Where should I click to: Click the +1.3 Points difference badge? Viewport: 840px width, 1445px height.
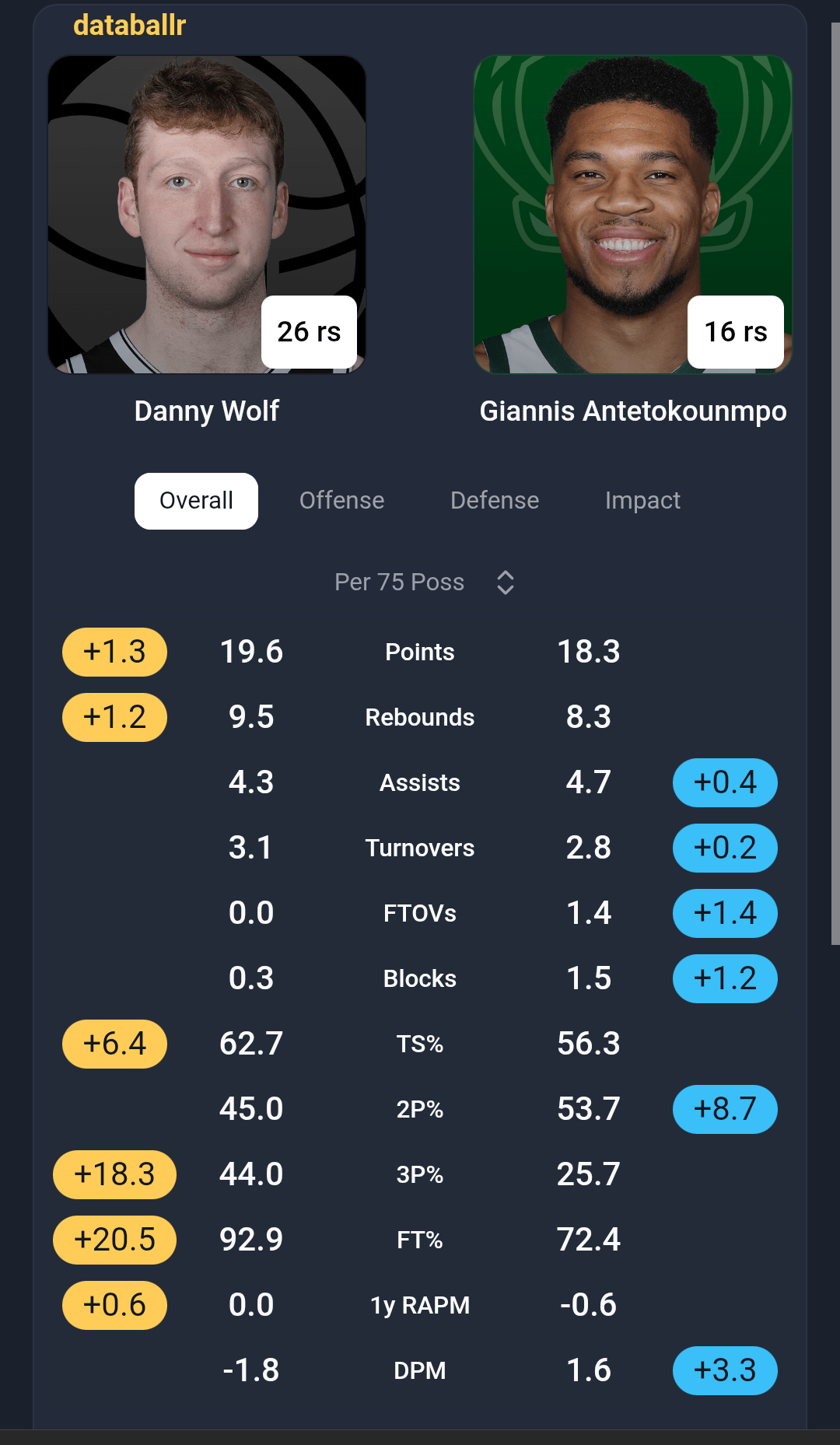pyautogui.click(x=114, y=652)
